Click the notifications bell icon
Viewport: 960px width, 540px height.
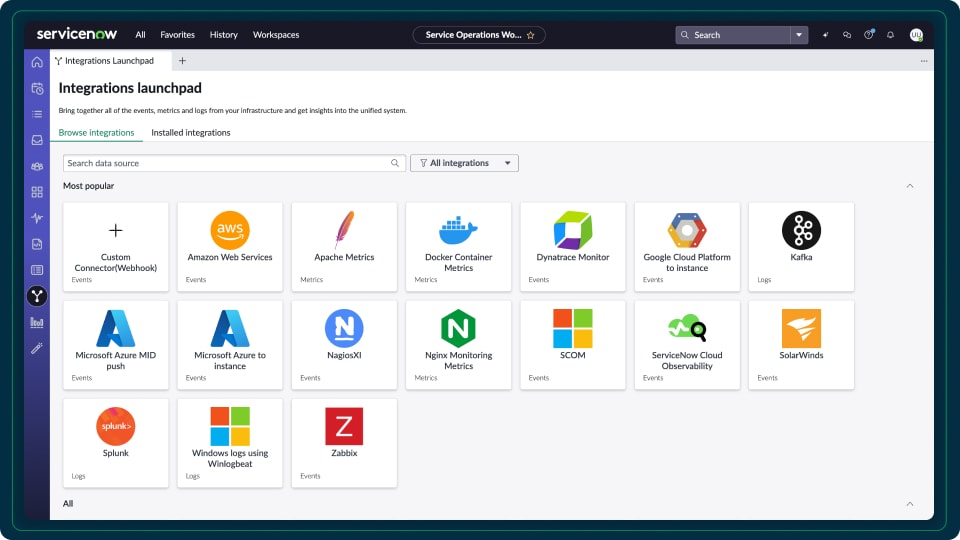click(890, 35)
